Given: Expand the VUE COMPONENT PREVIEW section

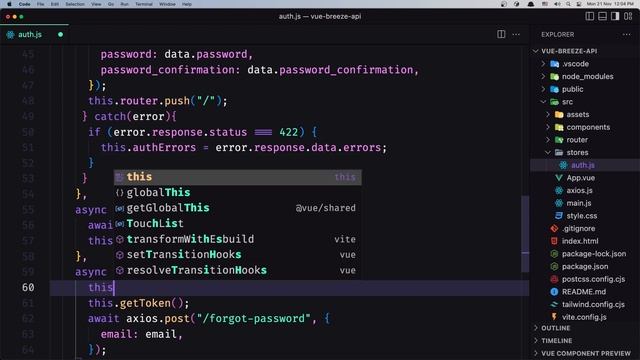Looking at the screenshot, I should (536, 353).
